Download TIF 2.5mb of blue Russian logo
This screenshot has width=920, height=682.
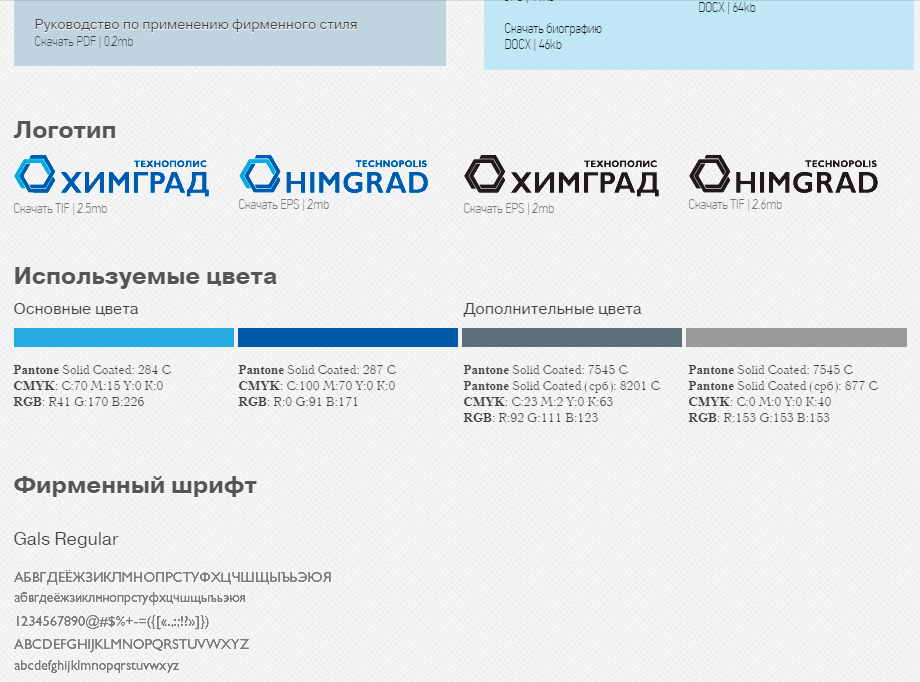60,208
